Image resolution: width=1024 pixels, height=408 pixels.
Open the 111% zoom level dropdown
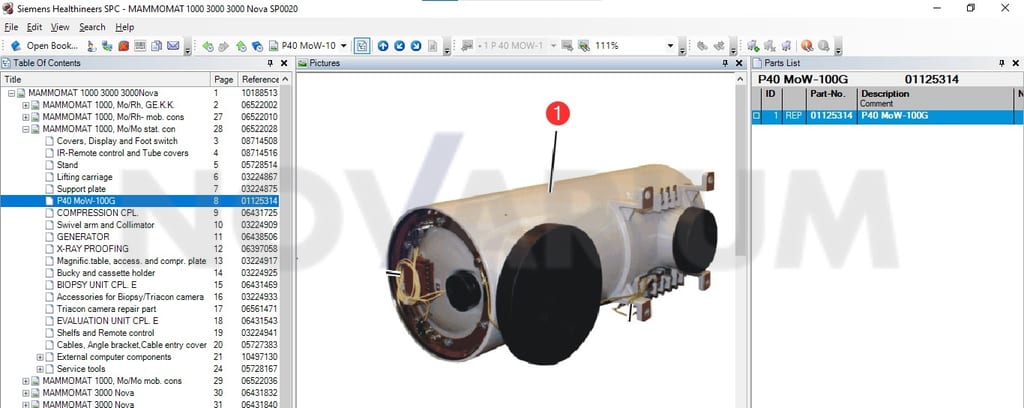point(670,46)
